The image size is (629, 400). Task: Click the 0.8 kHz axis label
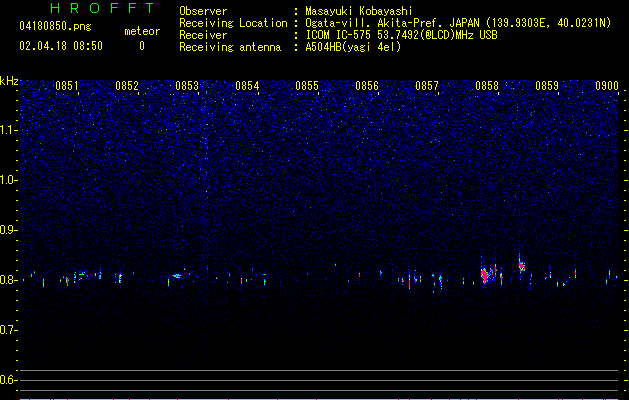pos(9,280)
